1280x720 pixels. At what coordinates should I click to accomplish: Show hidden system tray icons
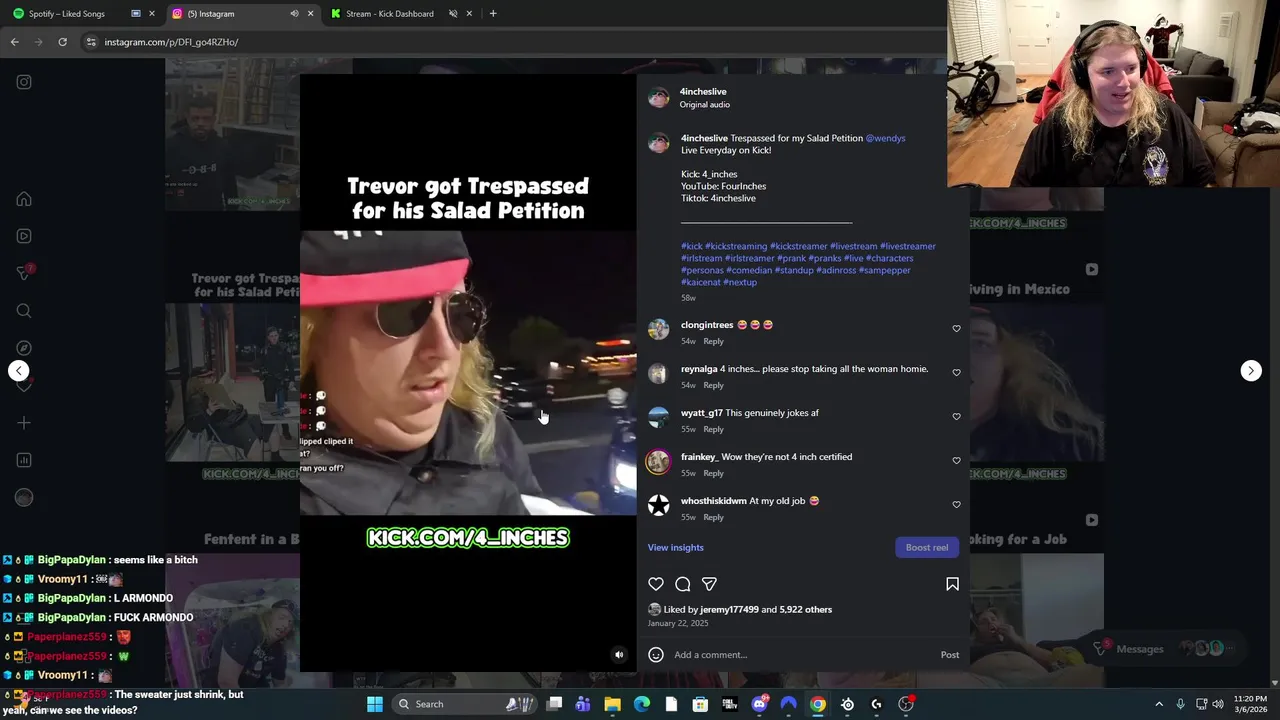coord(1159,704)
